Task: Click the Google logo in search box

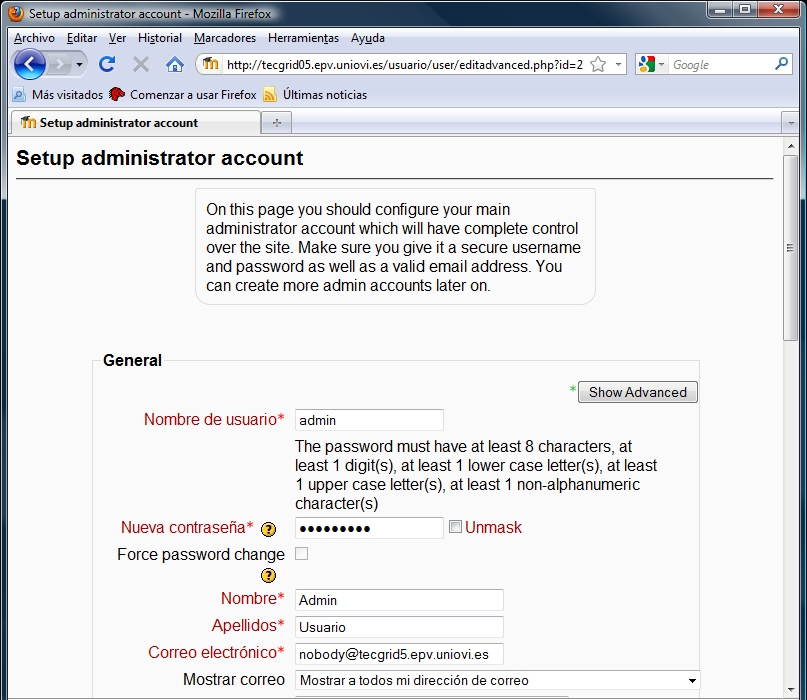Action: [x=646, y=64]
